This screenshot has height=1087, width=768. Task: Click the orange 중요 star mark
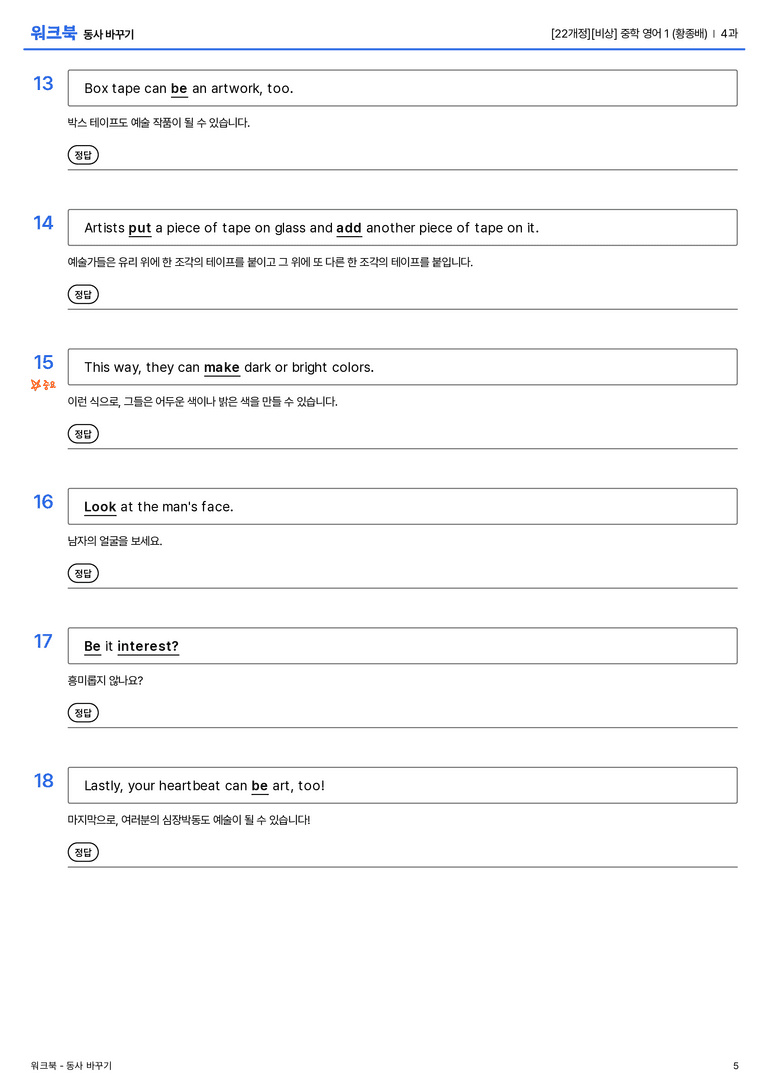43,385
